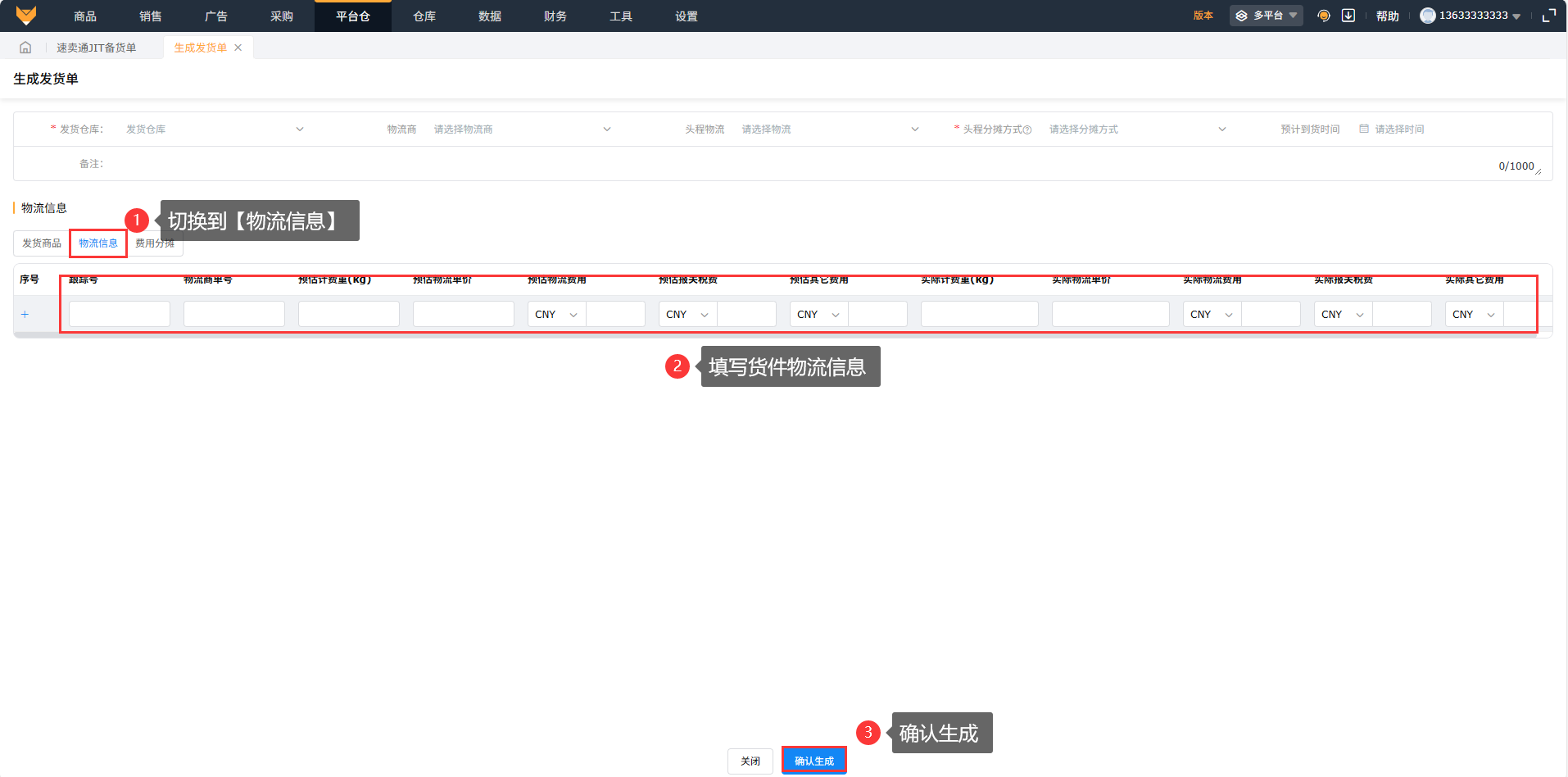This screenshot has width=1568, height=777.
Task: Open currency dropdown for 预估其它费用
Action: 819,315
